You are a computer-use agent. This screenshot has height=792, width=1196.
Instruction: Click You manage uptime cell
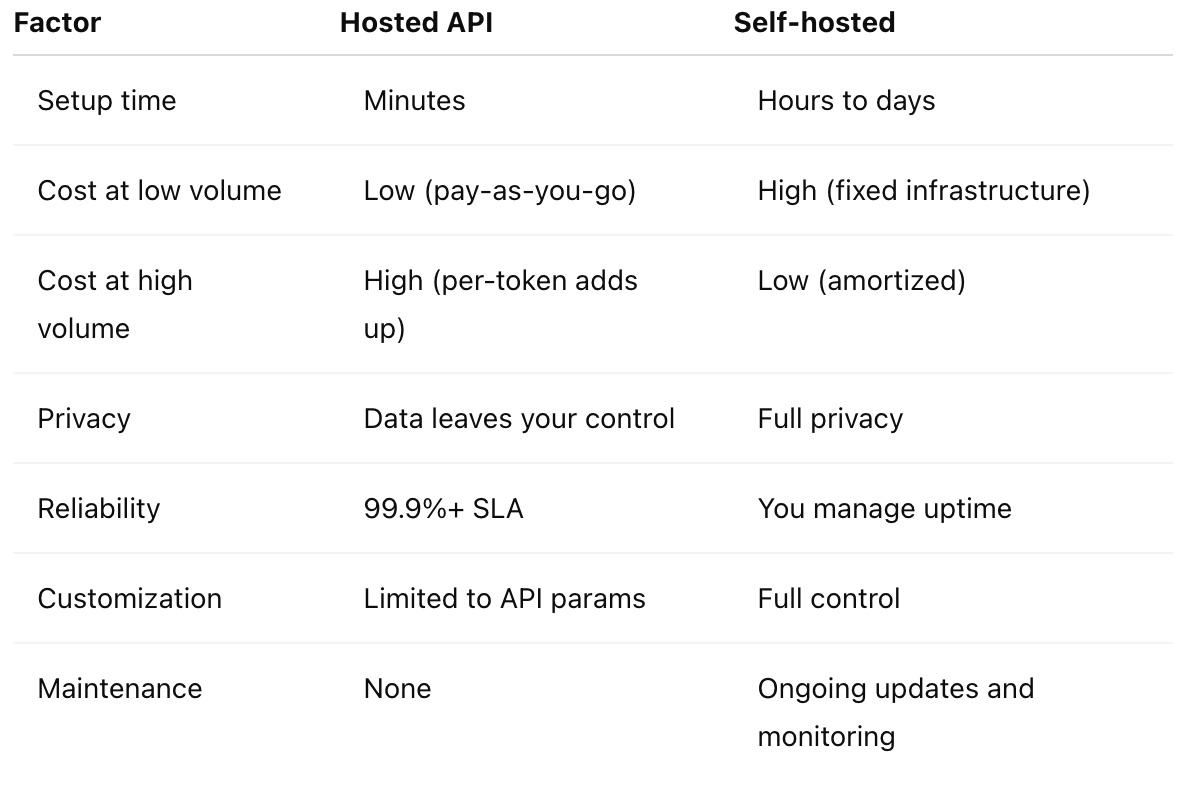(884, 509)
